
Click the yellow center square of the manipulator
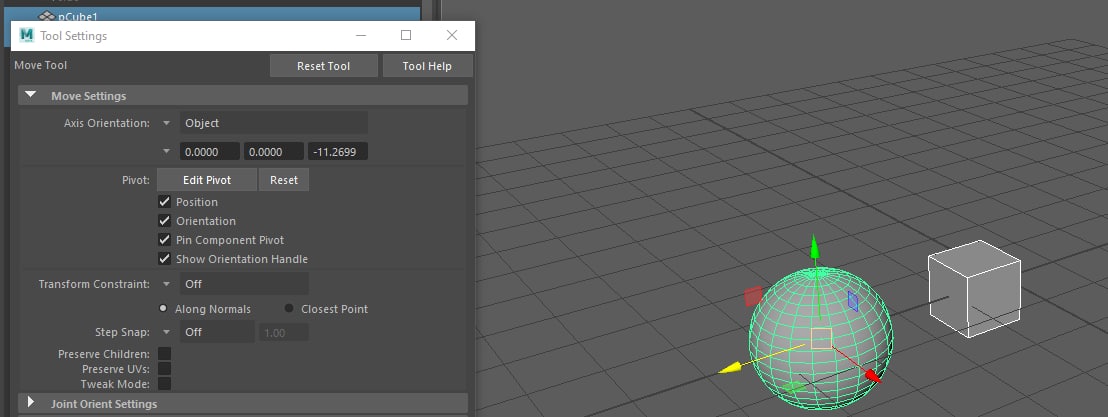coord(821,339)
